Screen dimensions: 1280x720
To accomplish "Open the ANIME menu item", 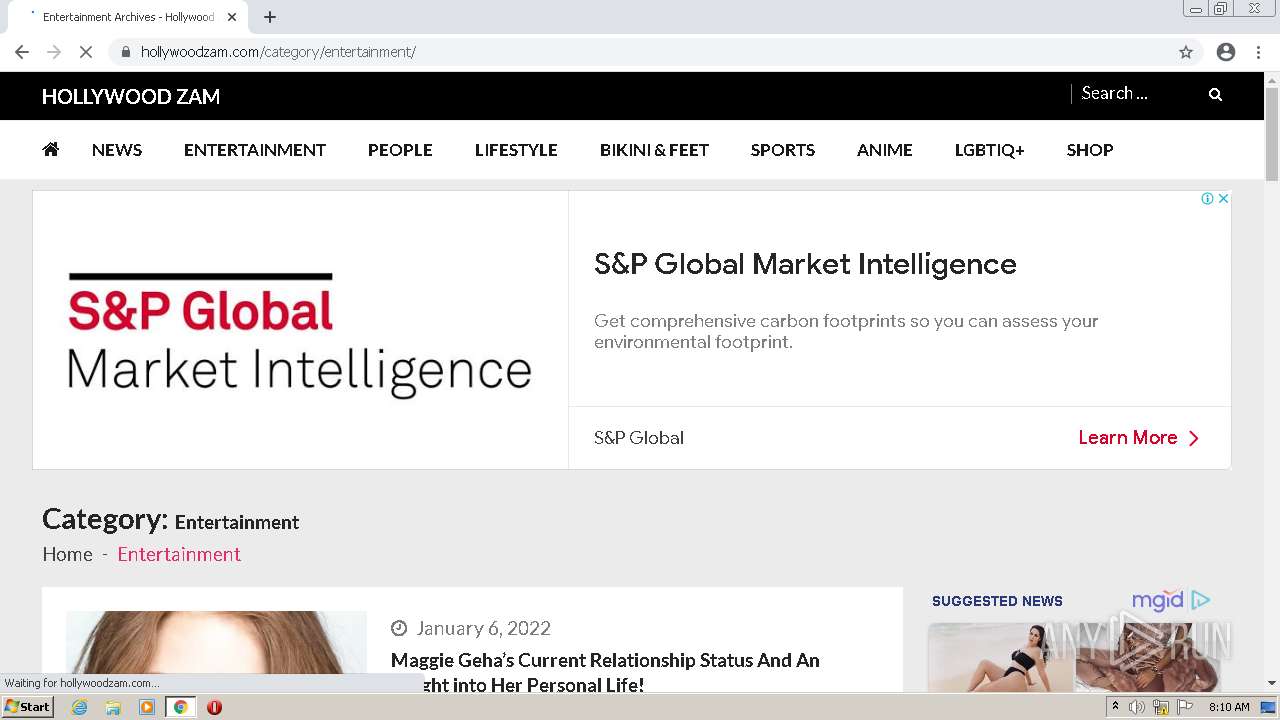I will pos(885,149).
